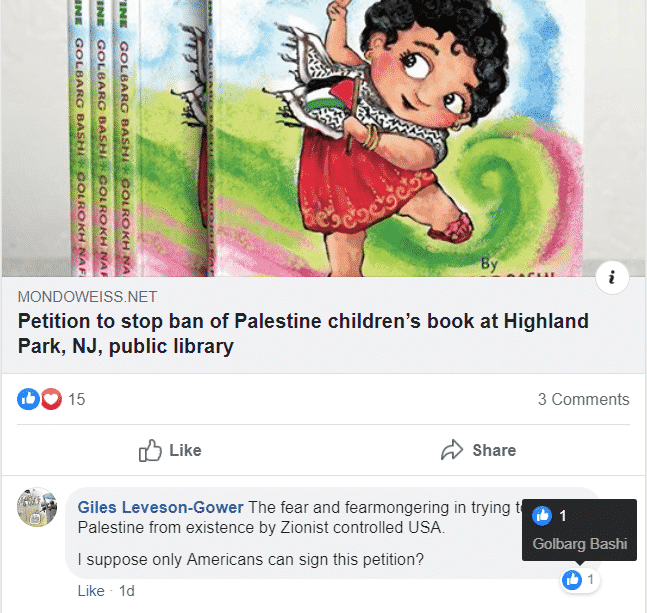The height and width of the screenshot is (613, 647).
Task: Click the comment text about the petition
Action: [x=251, y=559]
